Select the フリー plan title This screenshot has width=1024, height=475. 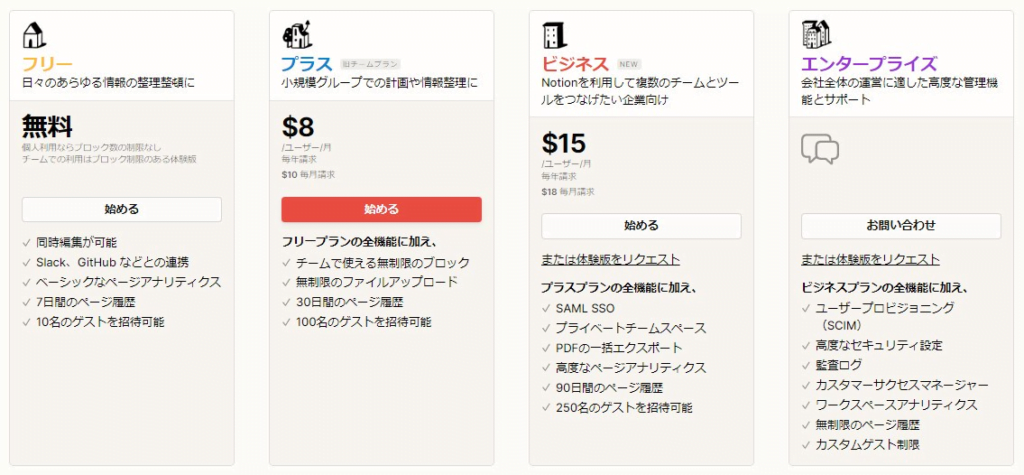(48, 64)
